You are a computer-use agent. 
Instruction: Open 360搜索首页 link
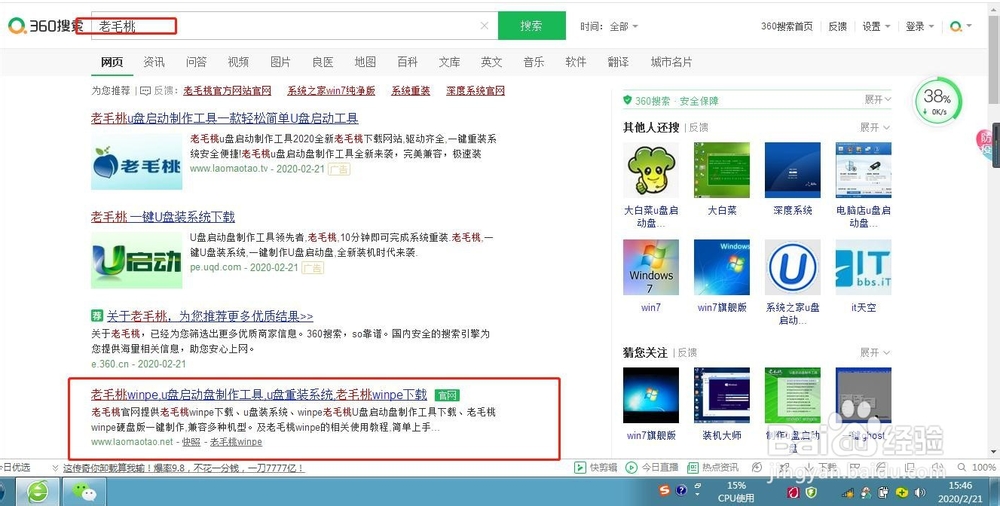pos(786,26)
